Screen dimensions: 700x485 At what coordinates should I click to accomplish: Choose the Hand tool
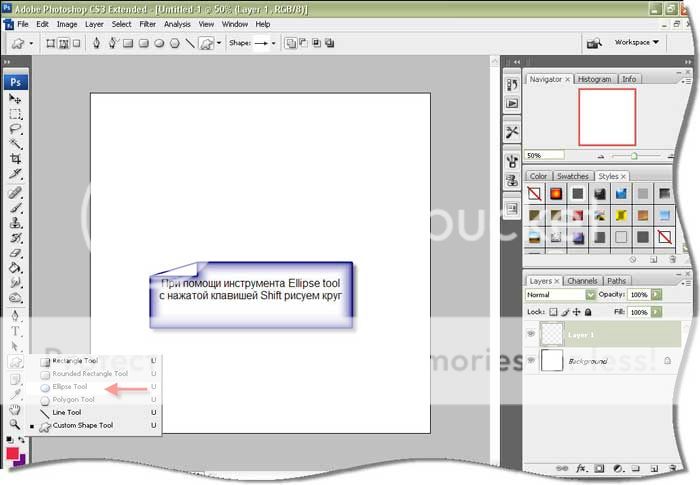click(x=15, y=409)
